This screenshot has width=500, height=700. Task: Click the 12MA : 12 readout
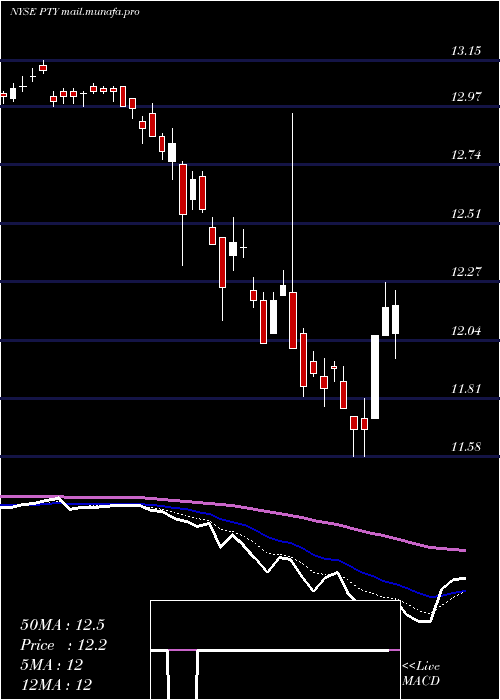[x=56, y=685]
